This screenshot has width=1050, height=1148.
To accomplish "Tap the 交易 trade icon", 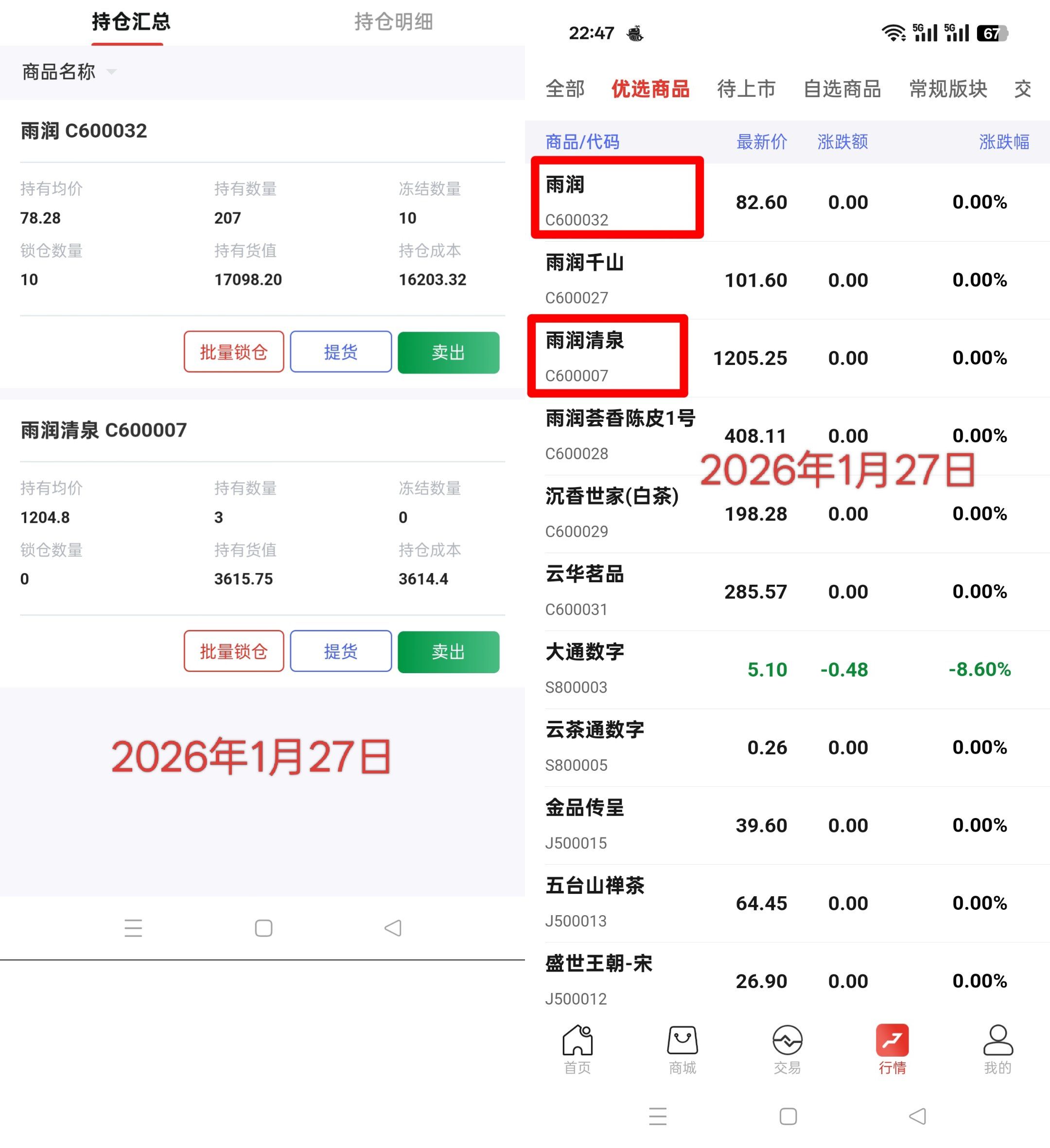I will click(787, 1042).
